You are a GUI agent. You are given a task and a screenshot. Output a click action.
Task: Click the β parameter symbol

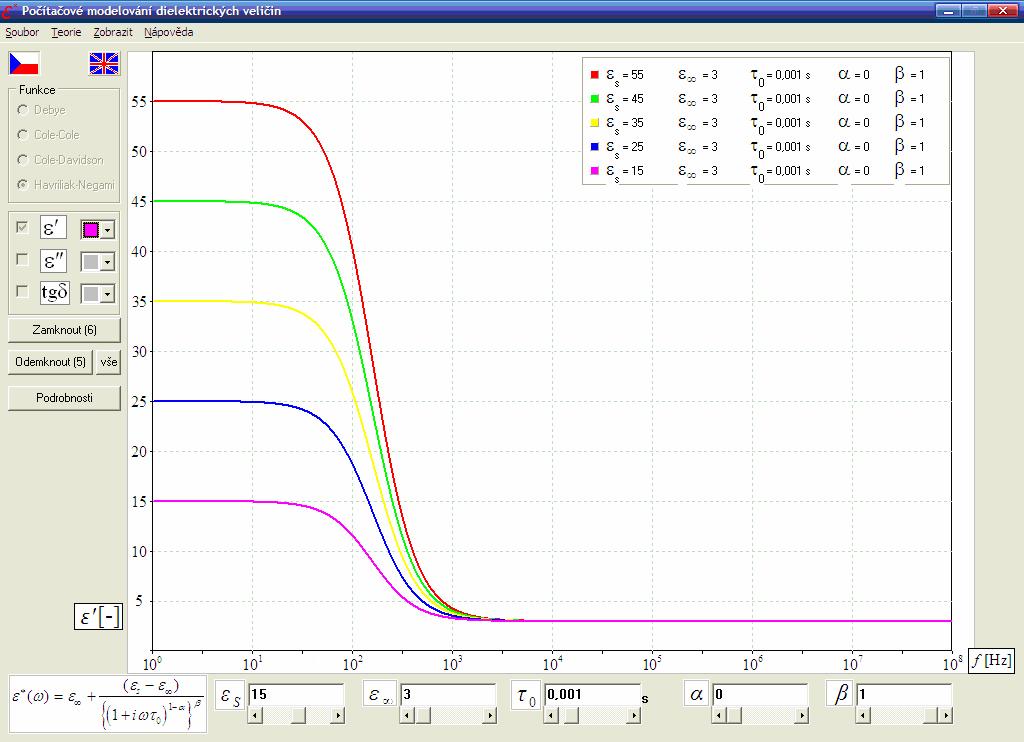point(840,694)
